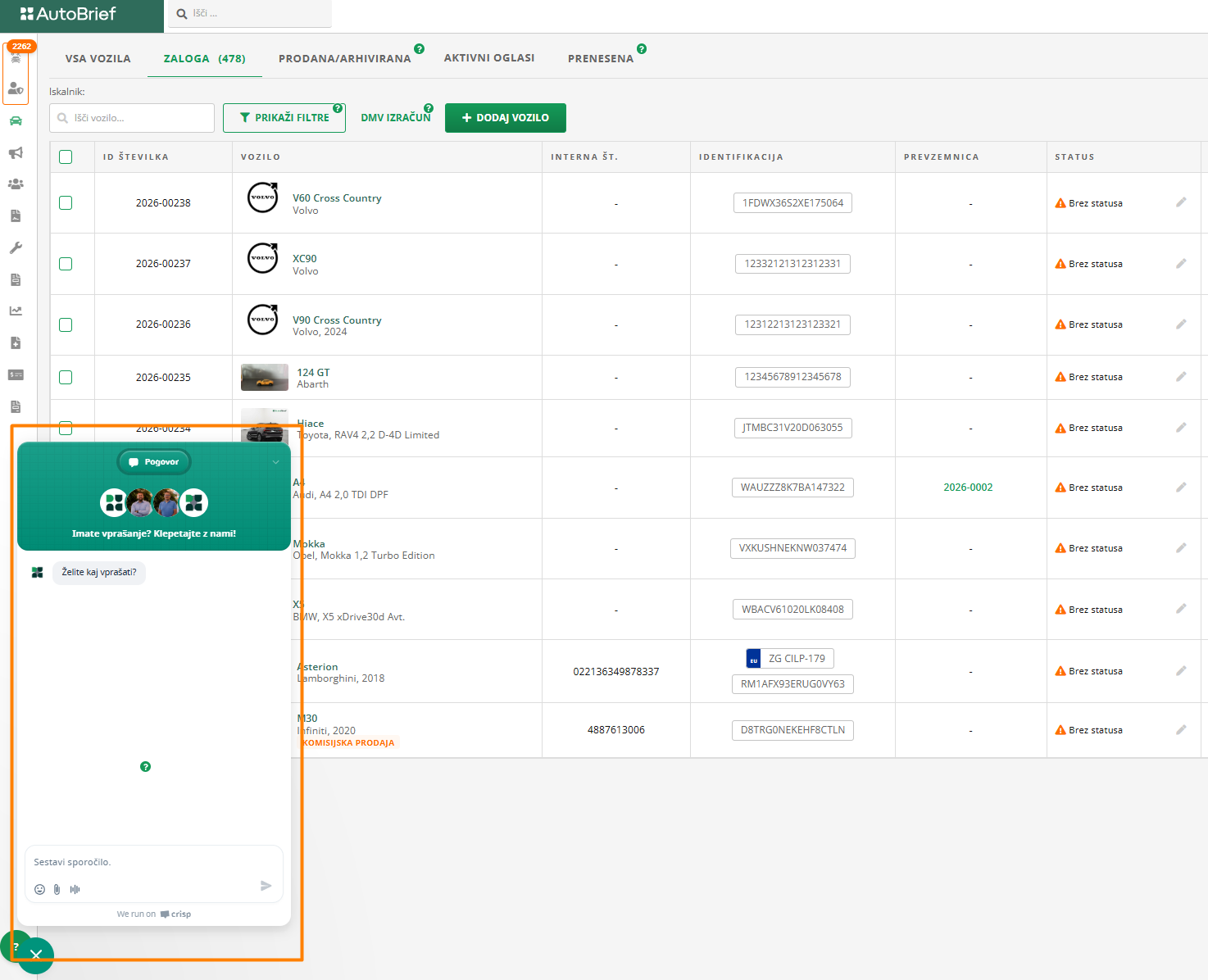
Task: Select the Zaloga (478) tab
Action: click(205, 58)
